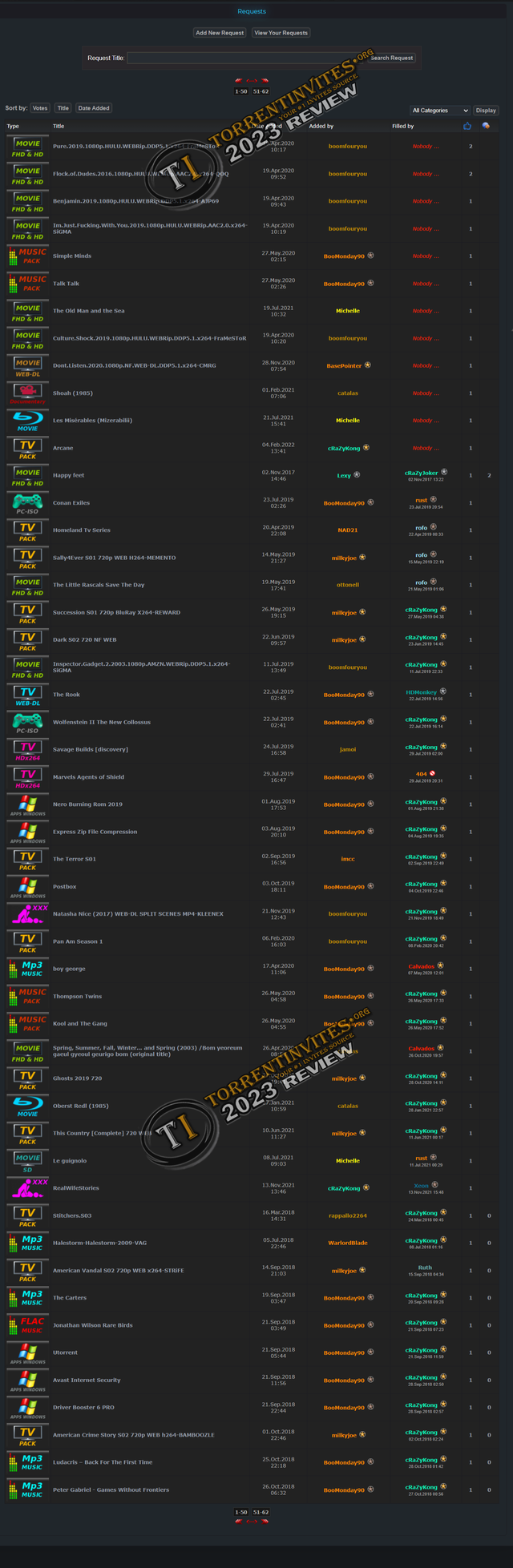Click the TV HDx264 icon beside Savage Builds

point(28,750)
